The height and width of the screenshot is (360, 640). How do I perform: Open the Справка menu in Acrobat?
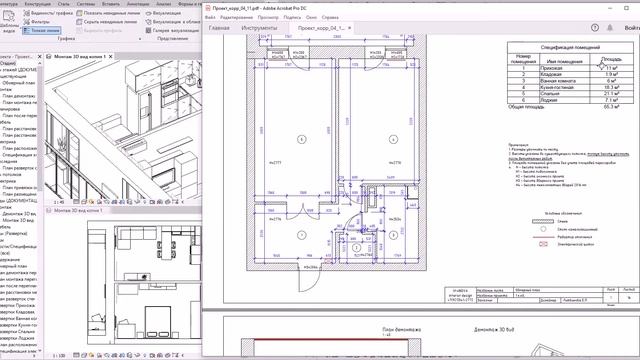click(x=330, y=18)
